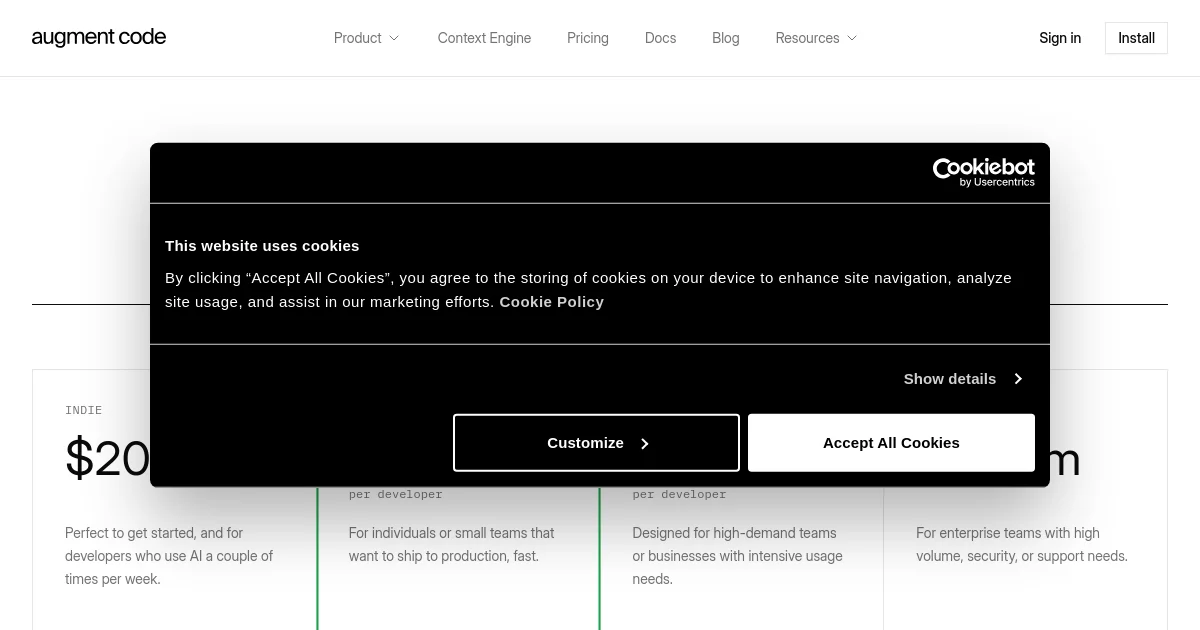
Task: Click the Show details chevron icon
Action: [1018, 378]
